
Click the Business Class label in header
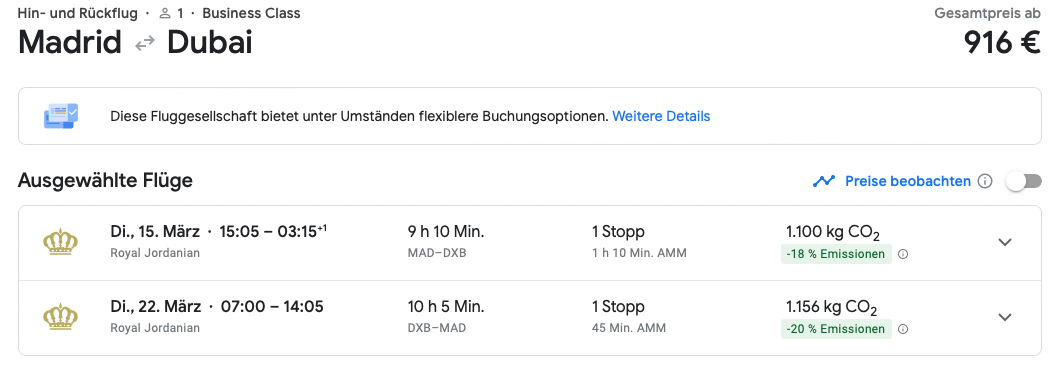[x=251, y=13]
